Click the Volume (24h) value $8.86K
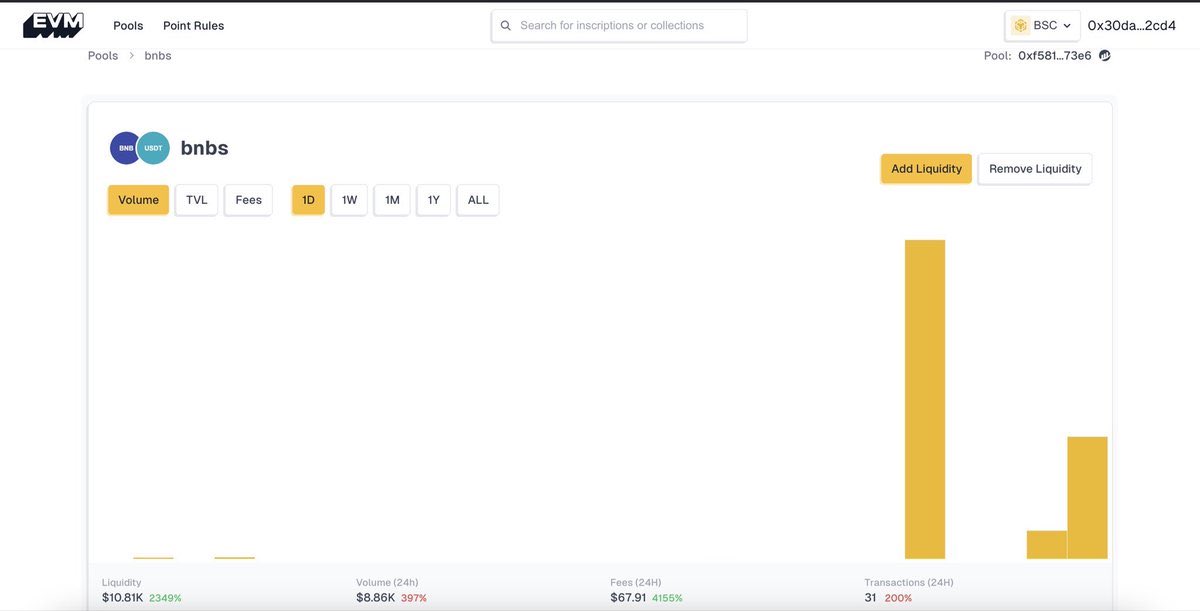This screenshot has width=1200, height=611. pyautogui.click(x=376, y=597)
